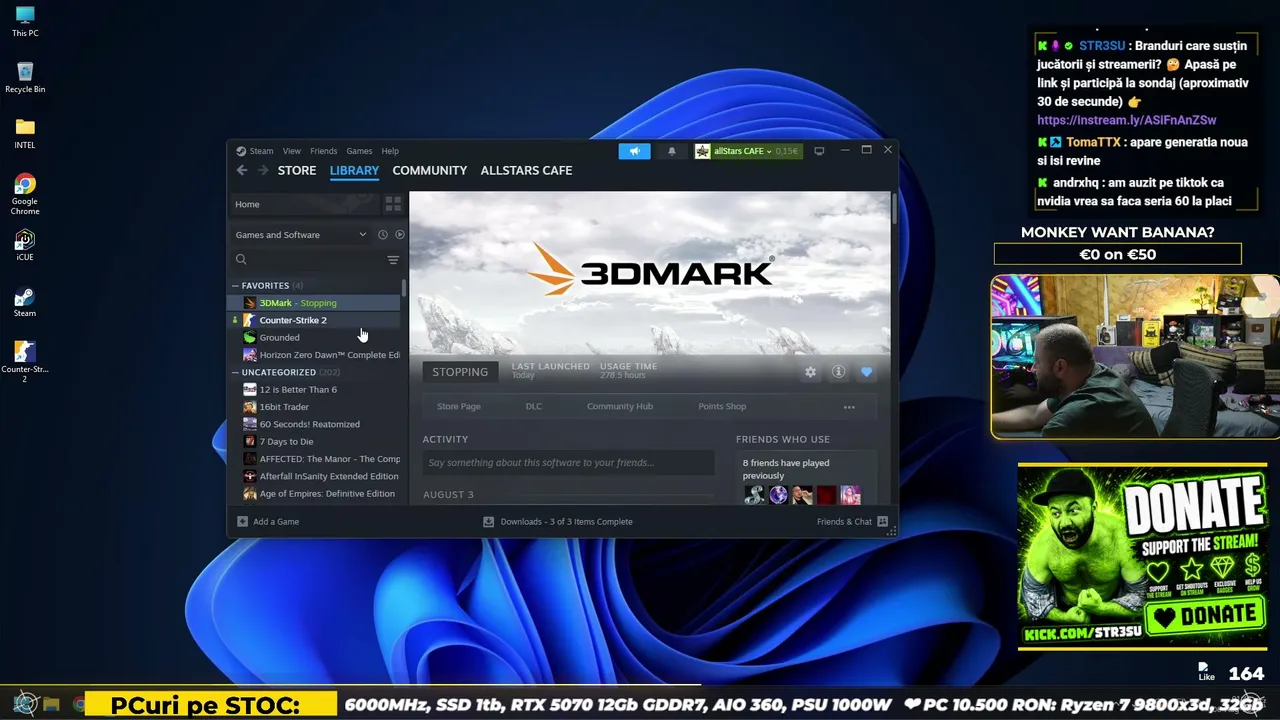Image resolution: width=1280 pixels, height=720 pixels.
Task: Select the 7 Days to Die icon
Action: point(250,441)
